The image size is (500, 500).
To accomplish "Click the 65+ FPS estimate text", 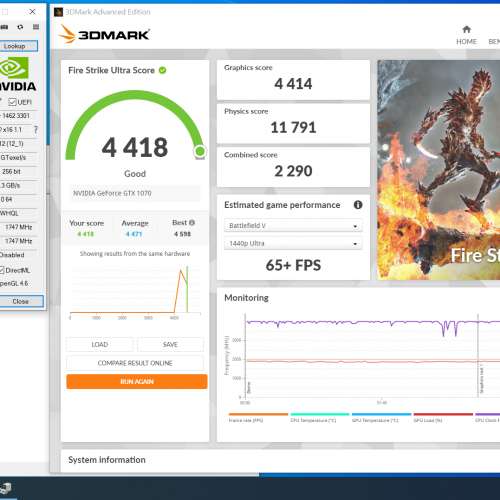I will pos(293,265).
